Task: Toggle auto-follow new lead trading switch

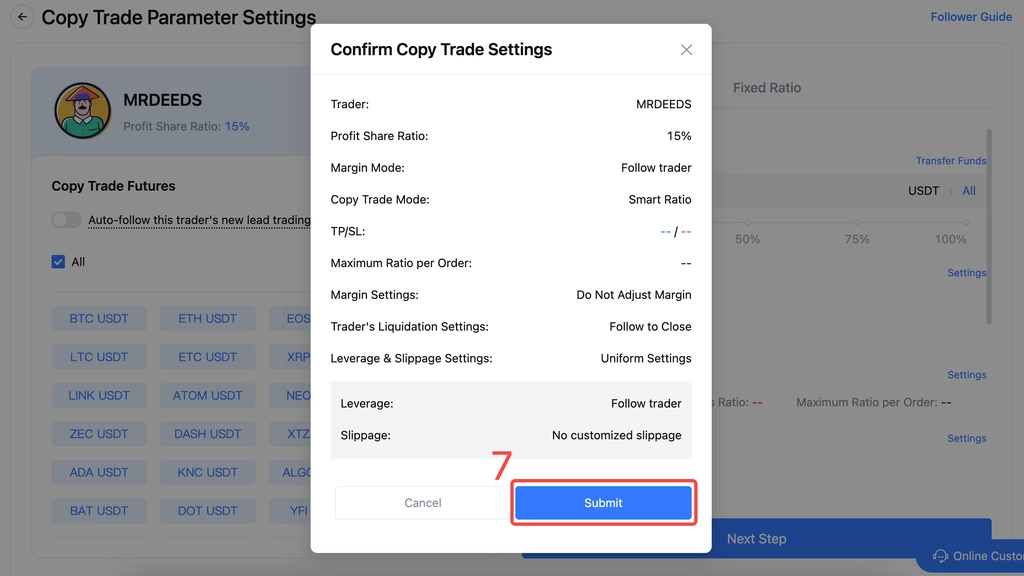Action: click(66, 220)
